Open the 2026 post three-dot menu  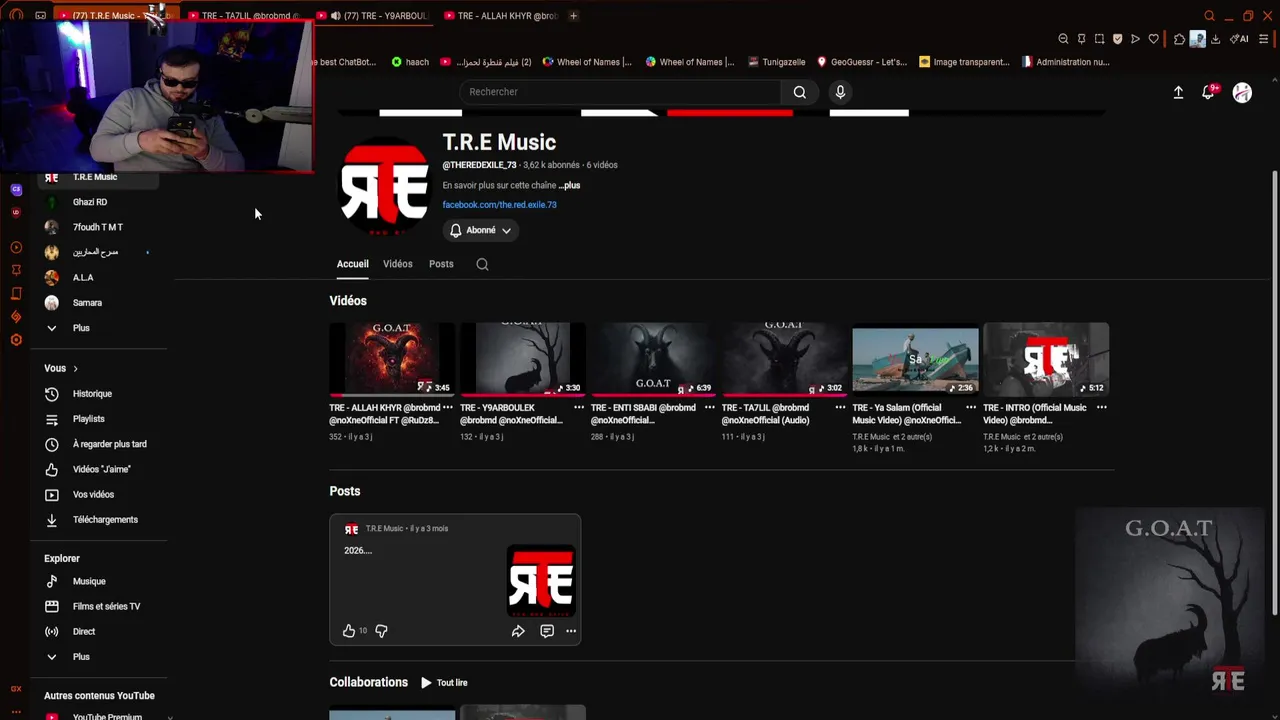pos(571,631)
